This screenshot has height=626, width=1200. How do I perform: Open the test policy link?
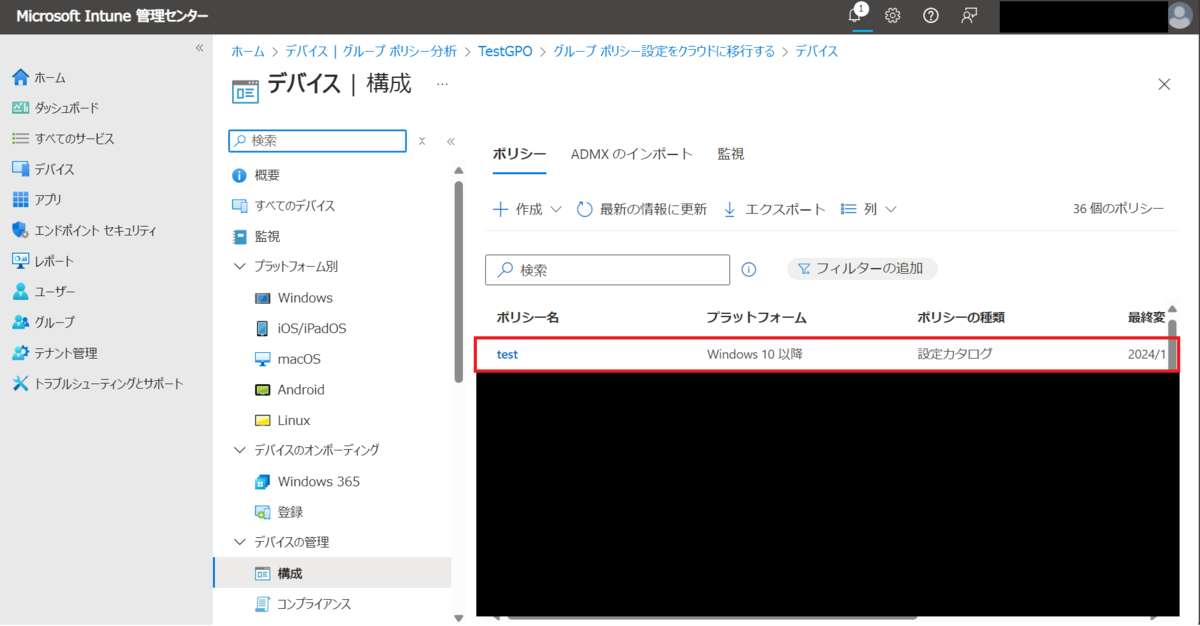508,354
